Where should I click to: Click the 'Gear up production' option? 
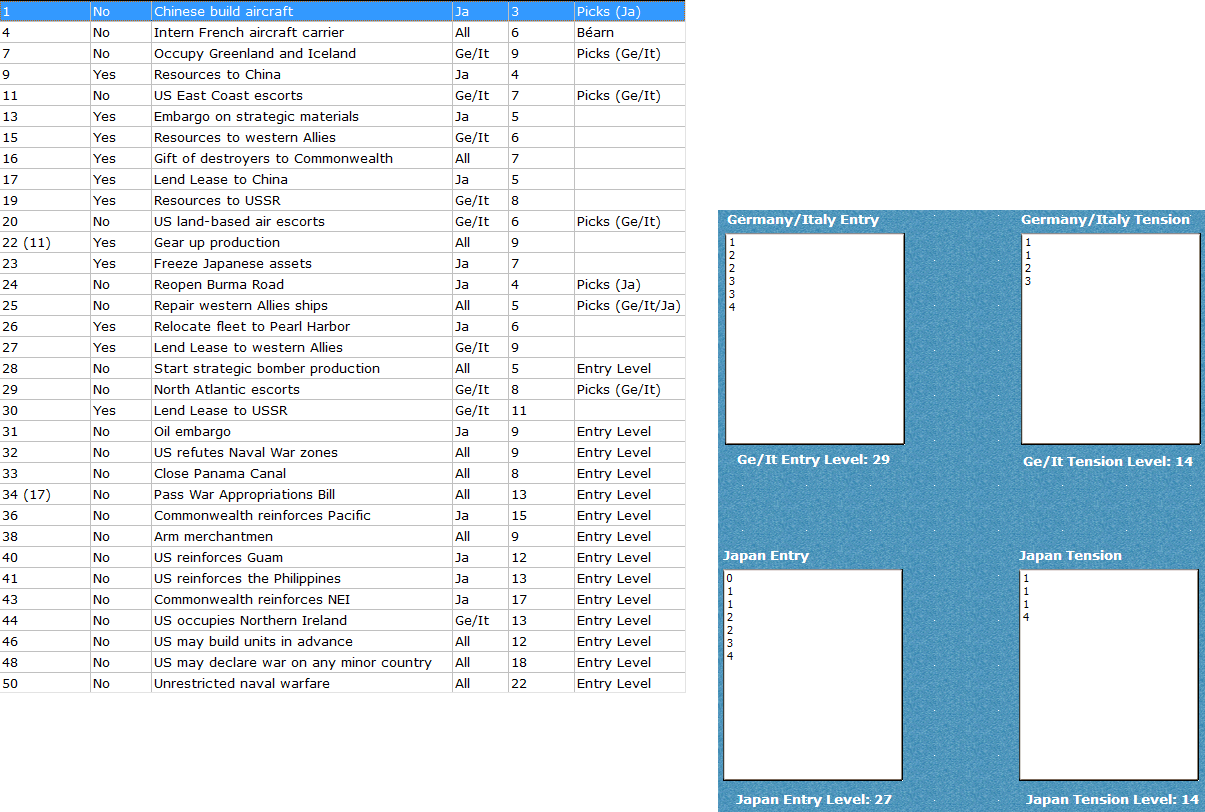point(343,242)
